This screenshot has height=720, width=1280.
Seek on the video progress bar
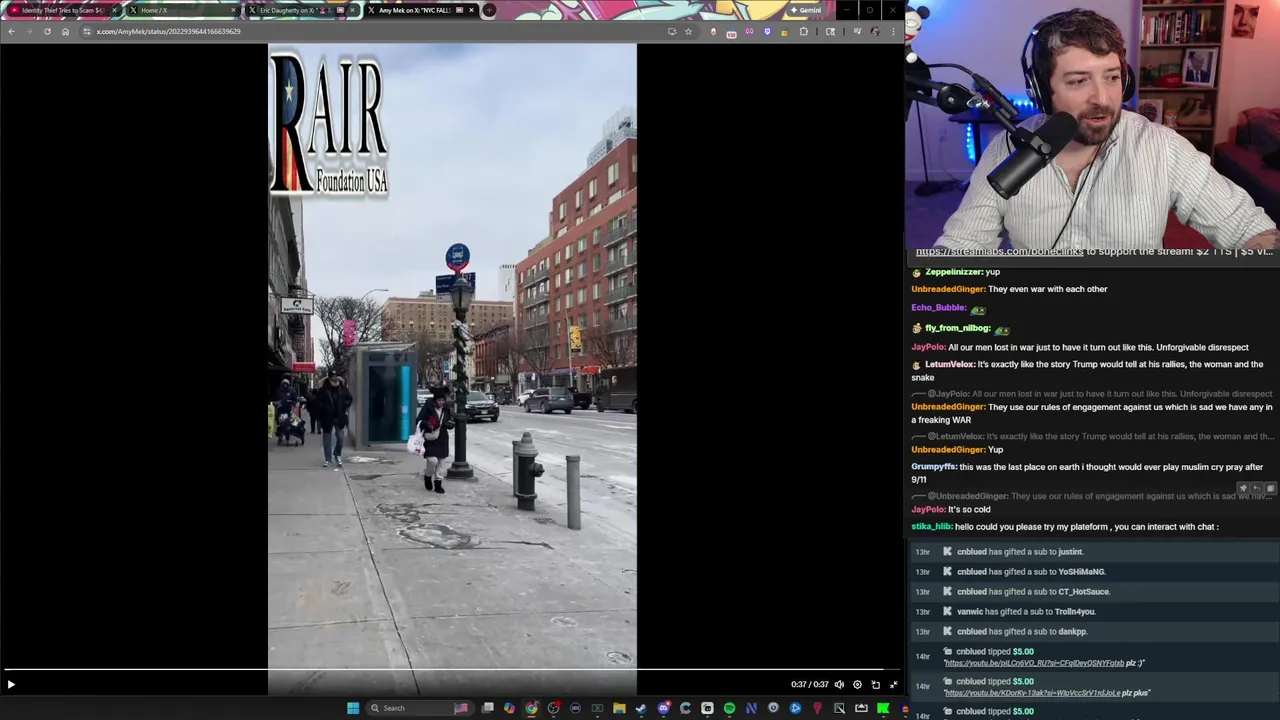[x=452, y=670]
